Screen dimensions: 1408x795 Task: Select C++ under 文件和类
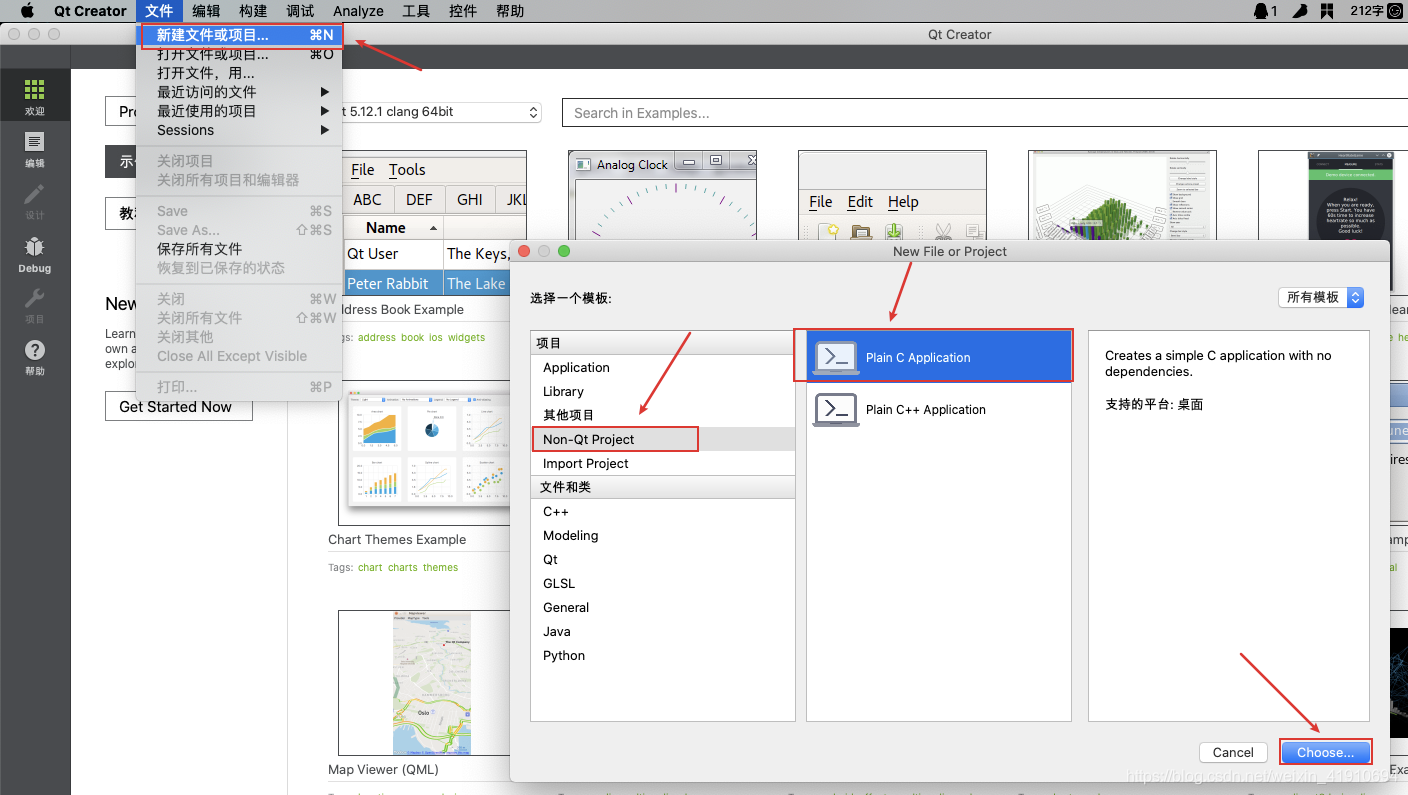[x=663, y=511]
